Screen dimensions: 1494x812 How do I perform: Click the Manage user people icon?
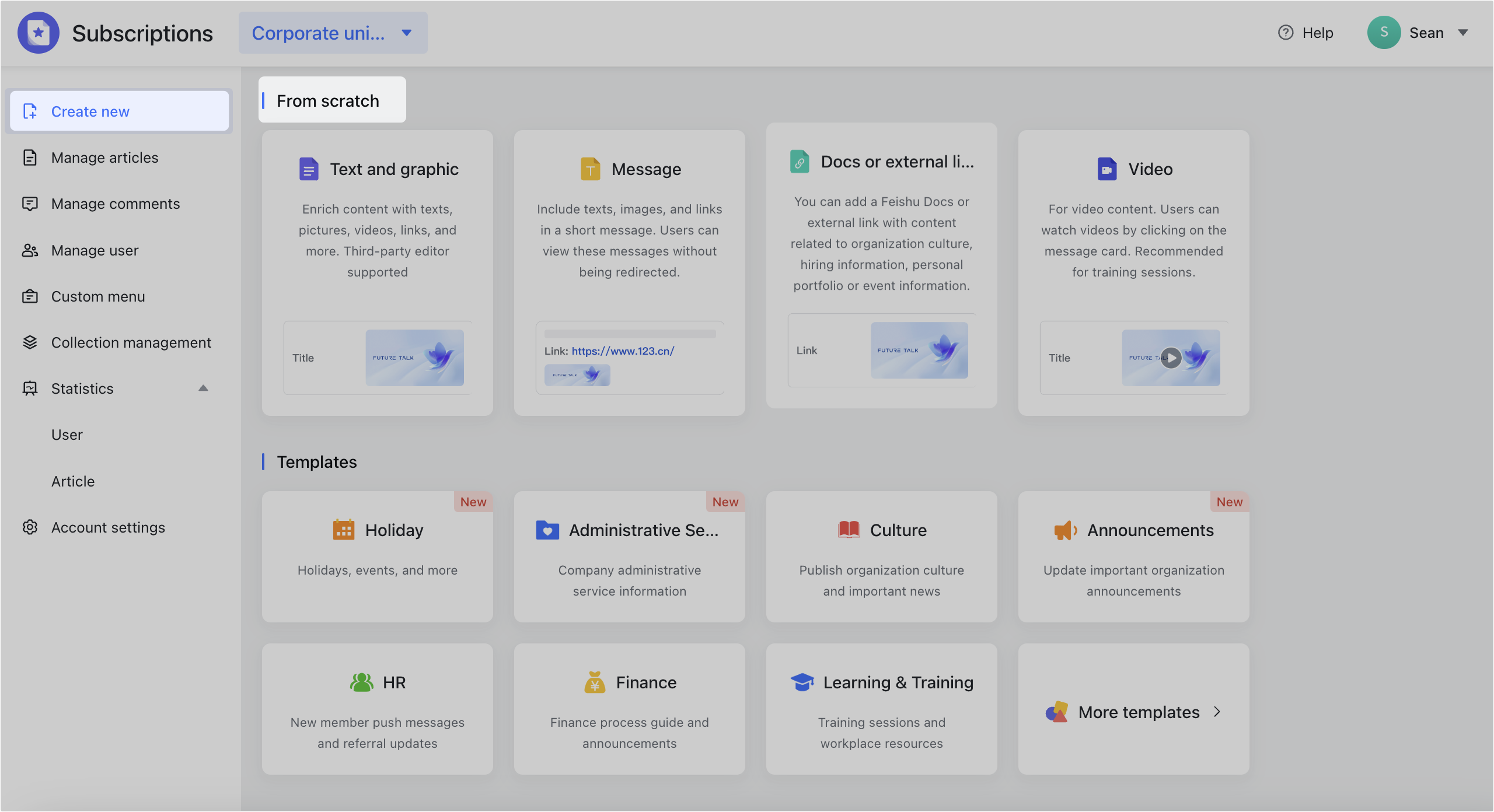[30, 250]
